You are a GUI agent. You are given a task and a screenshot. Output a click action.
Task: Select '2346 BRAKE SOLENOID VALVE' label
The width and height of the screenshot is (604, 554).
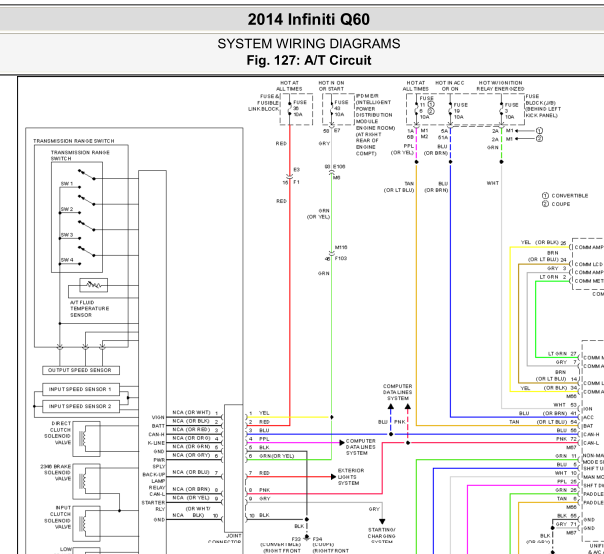[x=56, y=473]
